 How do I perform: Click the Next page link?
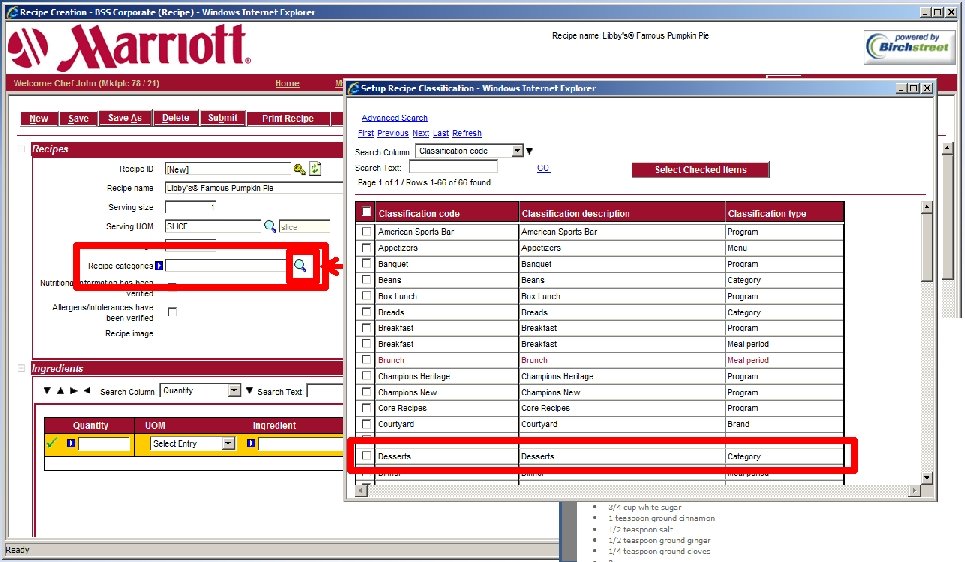point(420,133)
